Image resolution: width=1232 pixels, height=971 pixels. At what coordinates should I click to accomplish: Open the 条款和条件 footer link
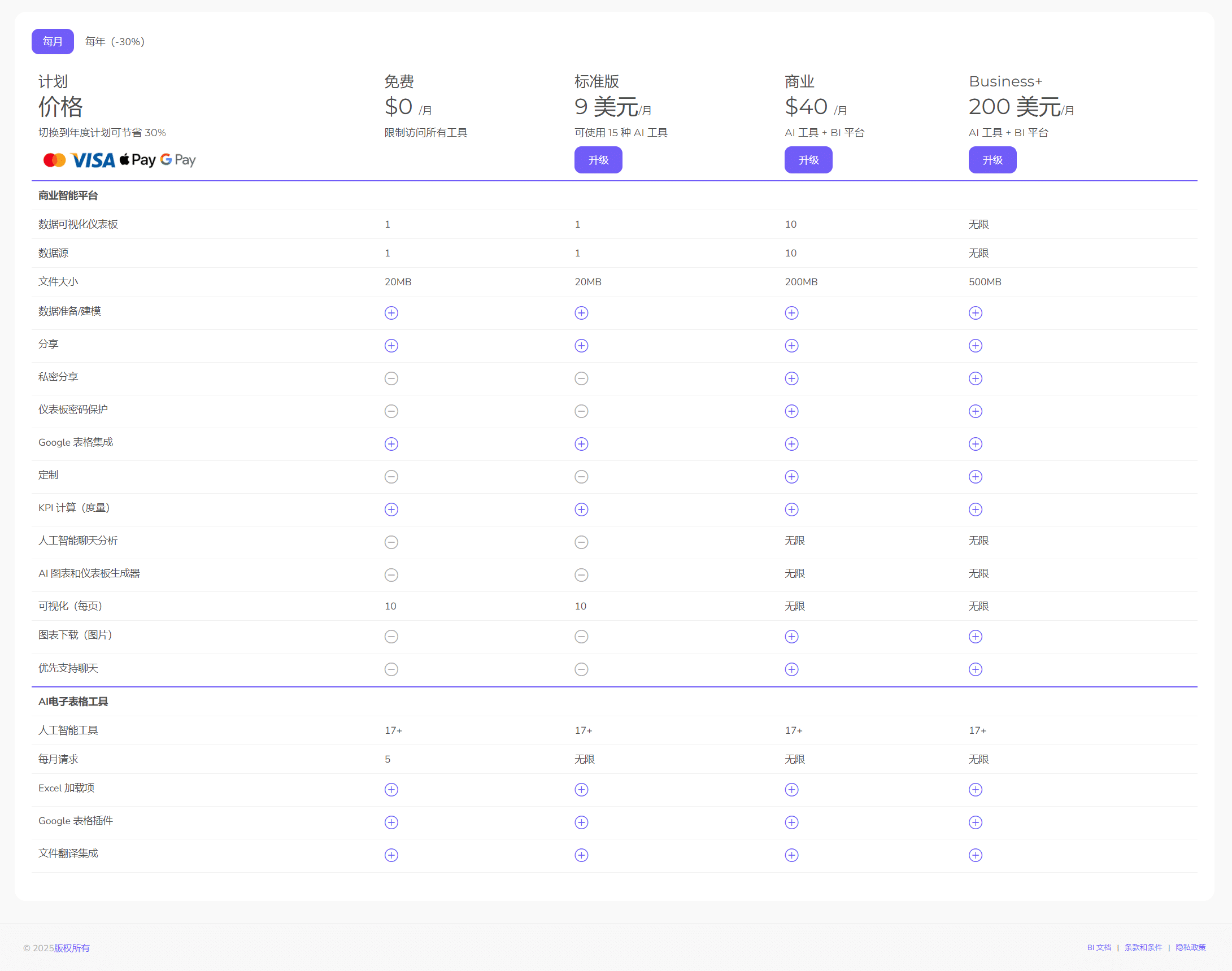click(1143, 947)
